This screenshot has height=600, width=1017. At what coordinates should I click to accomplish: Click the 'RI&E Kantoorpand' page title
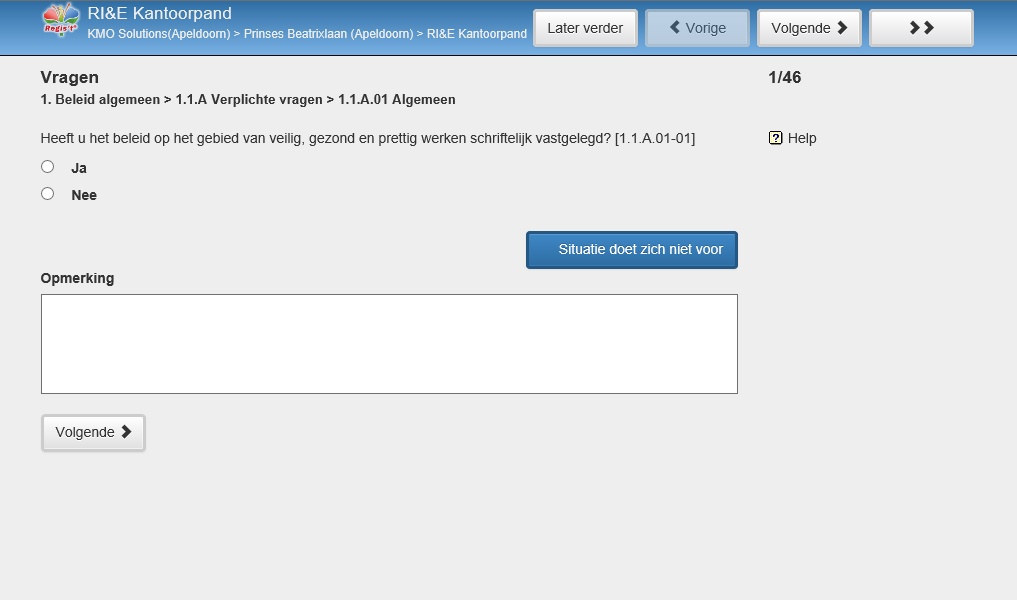[159, 14]
